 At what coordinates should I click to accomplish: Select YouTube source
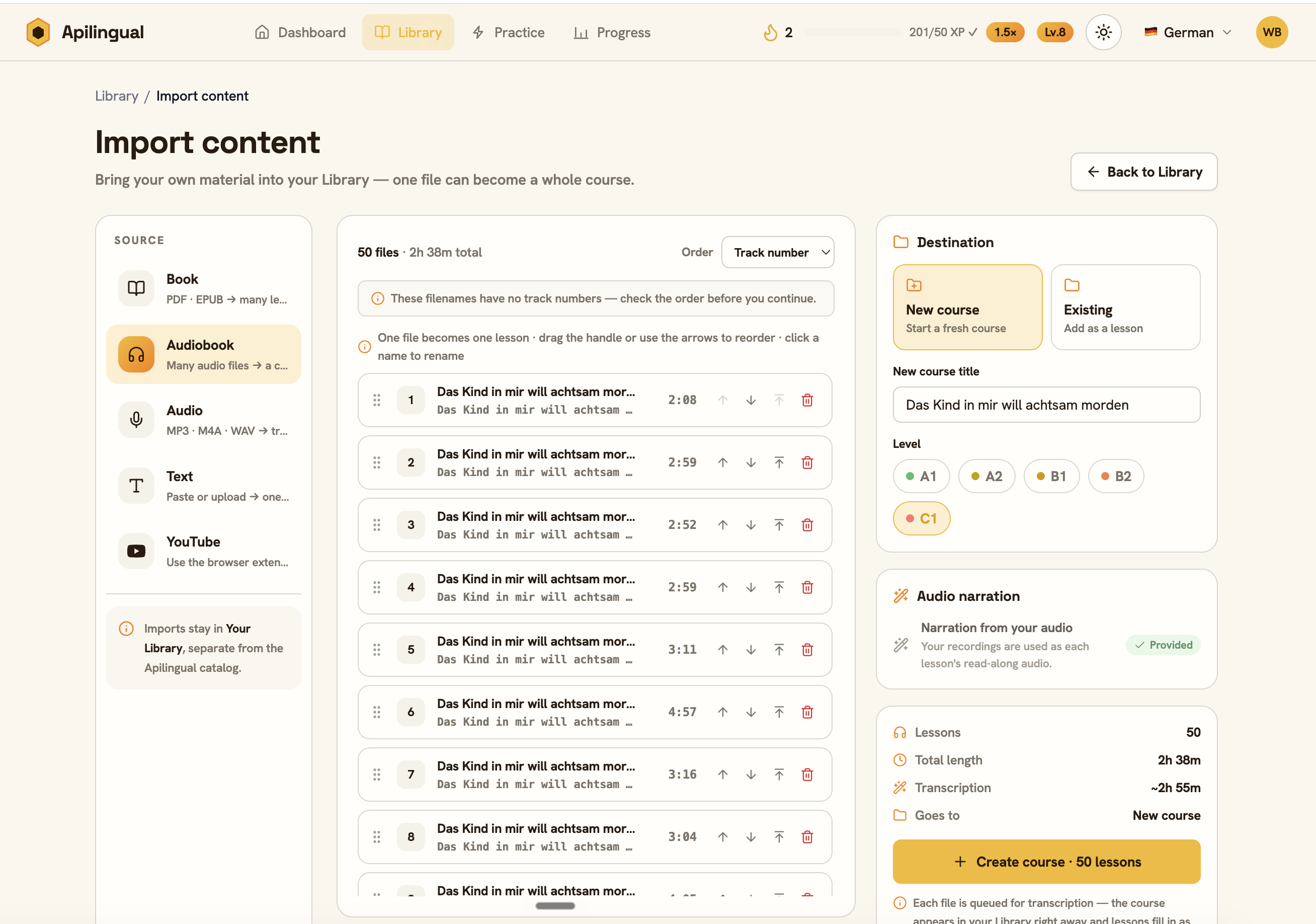(x=203, y=551)
